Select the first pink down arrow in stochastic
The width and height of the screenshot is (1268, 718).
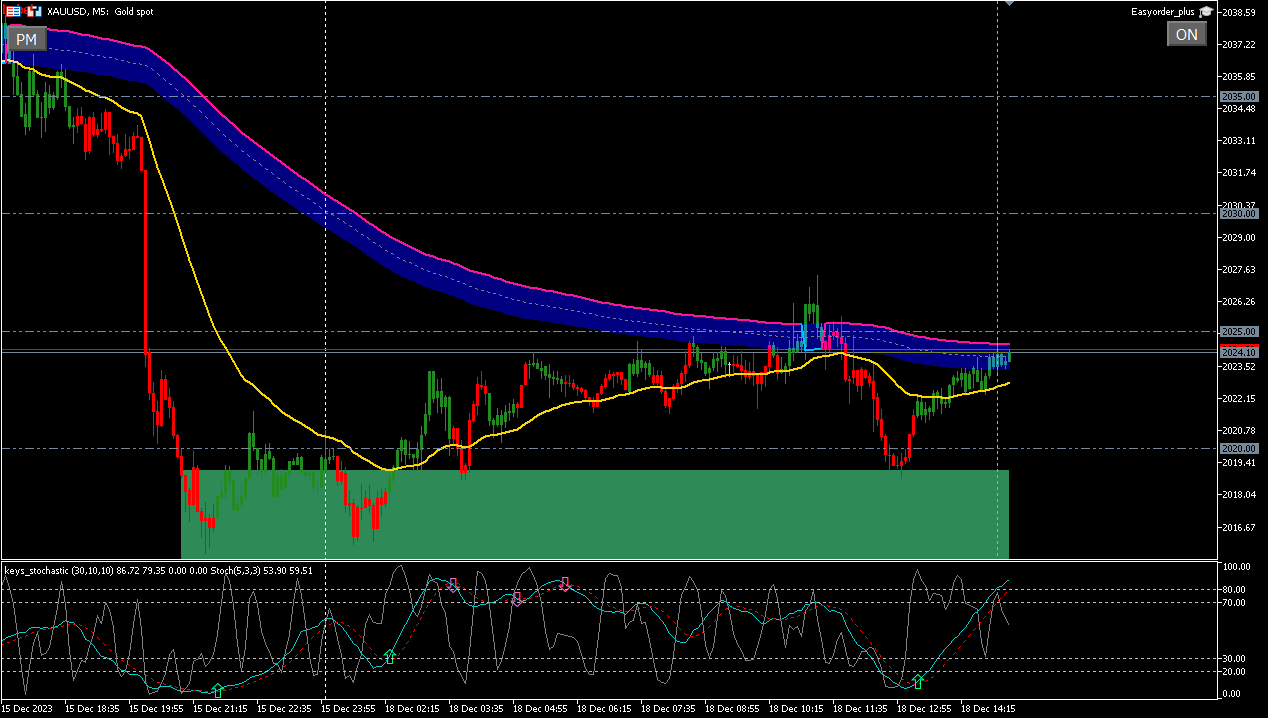coord(452,585)
